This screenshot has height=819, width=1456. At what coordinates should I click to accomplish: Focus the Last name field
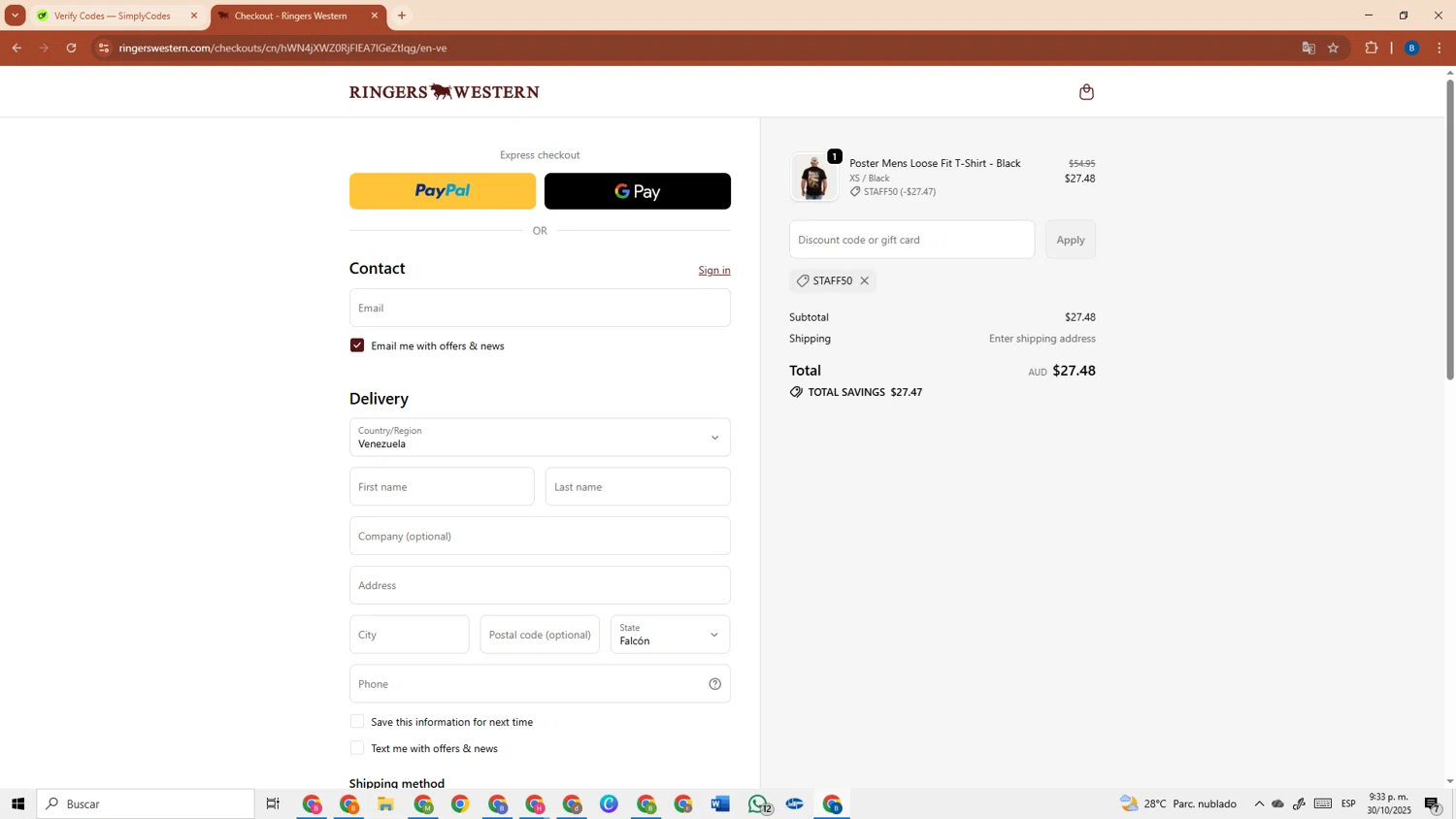click(x=638, y=487)
